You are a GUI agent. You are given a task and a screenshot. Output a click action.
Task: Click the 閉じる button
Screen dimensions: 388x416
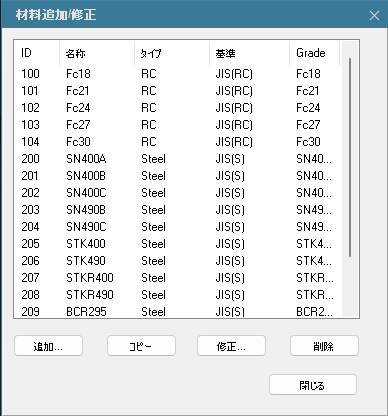[313, 385]
